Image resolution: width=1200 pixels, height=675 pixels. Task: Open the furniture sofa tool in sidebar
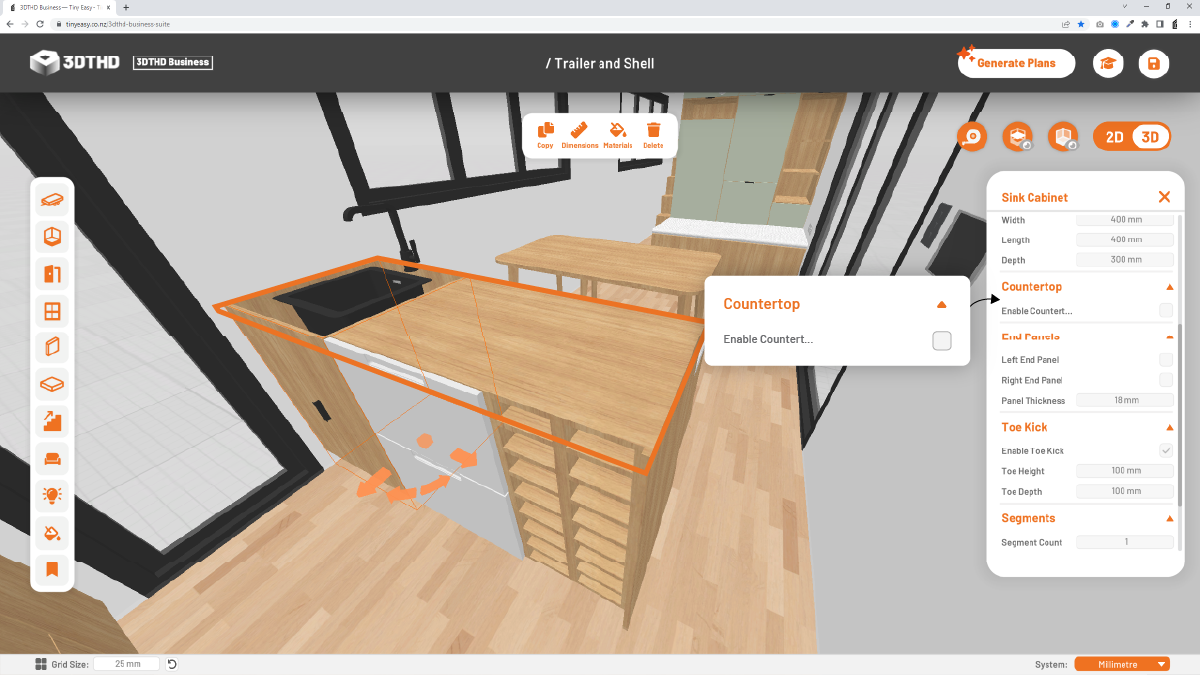click(x=52, y=458)
